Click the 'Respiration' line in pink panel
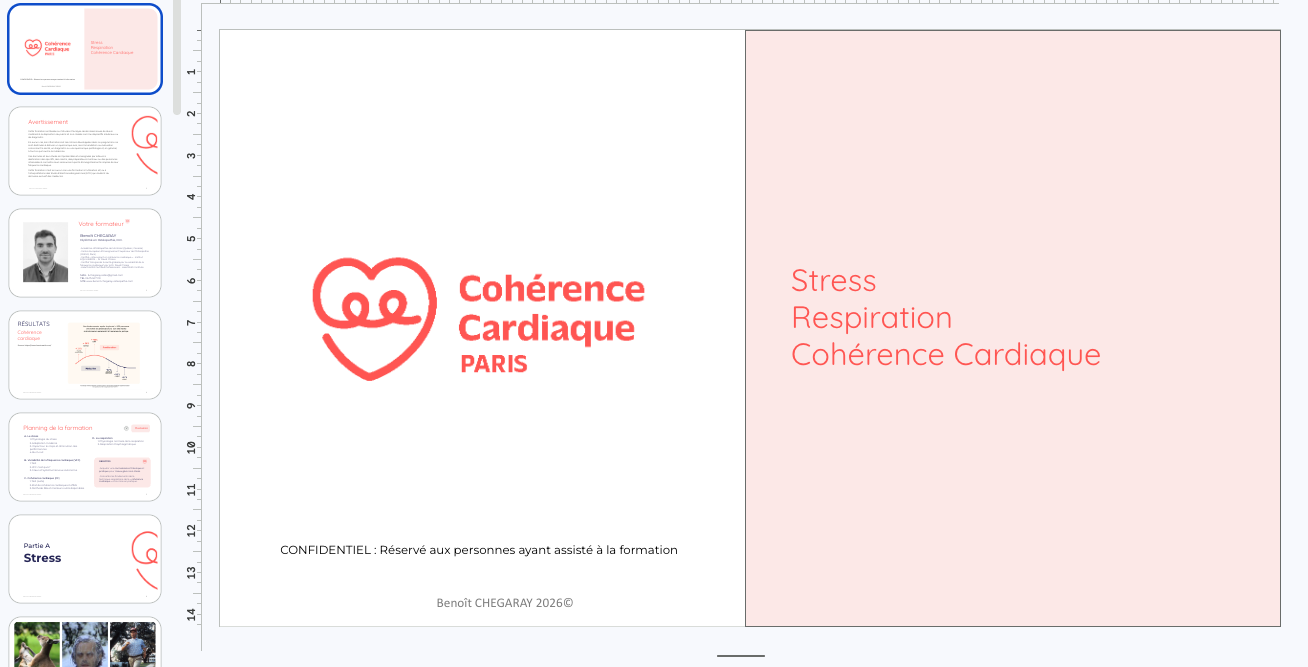 872,317
